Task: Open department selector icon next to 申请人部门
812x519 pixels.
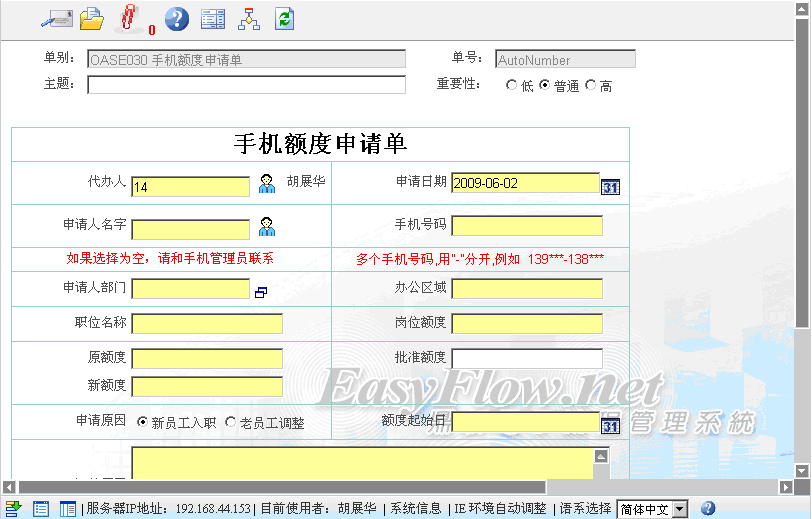Action: [261, 292]
